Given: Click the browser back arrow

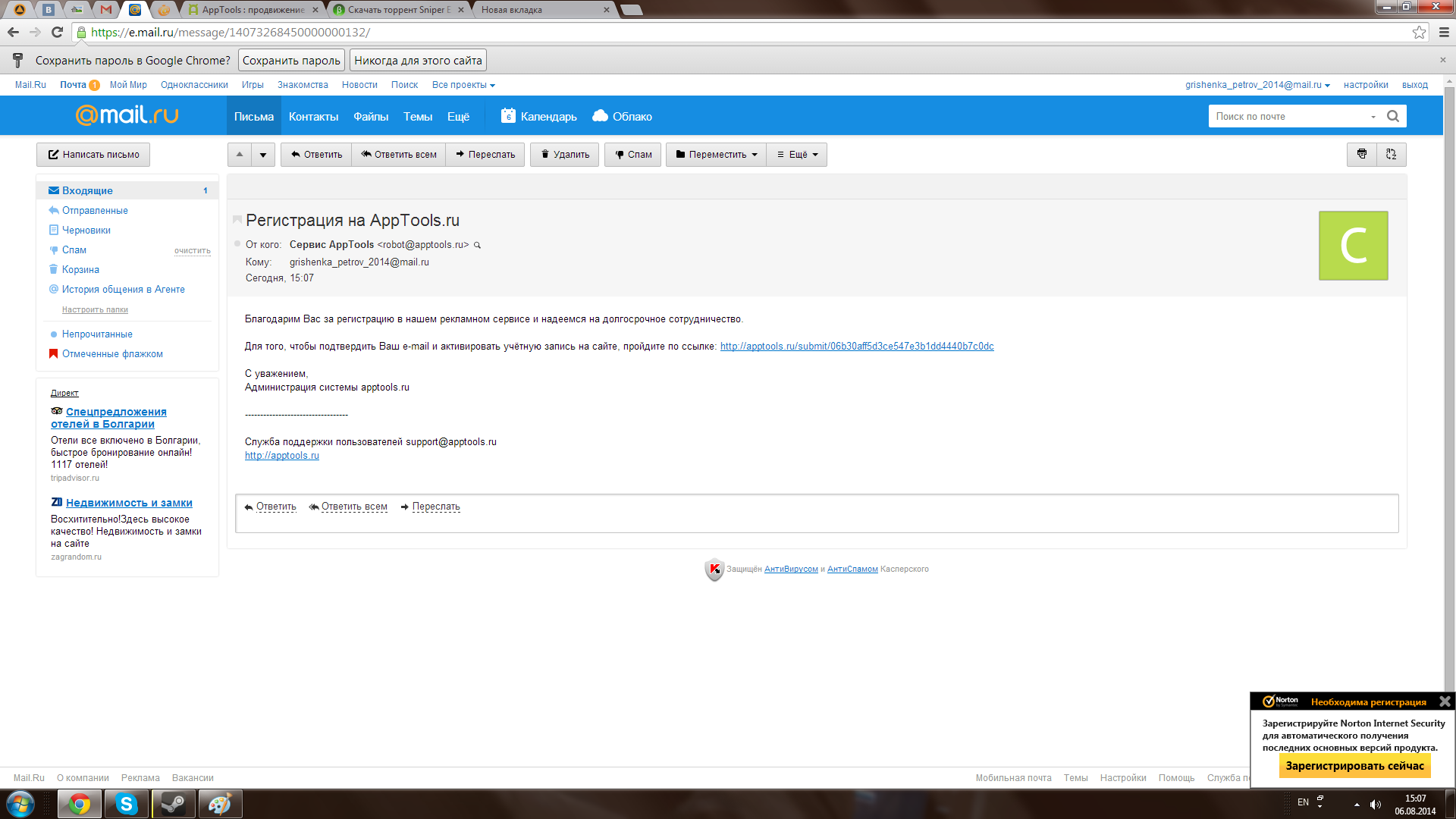Looking at the screenshot, I should point(13,32).
